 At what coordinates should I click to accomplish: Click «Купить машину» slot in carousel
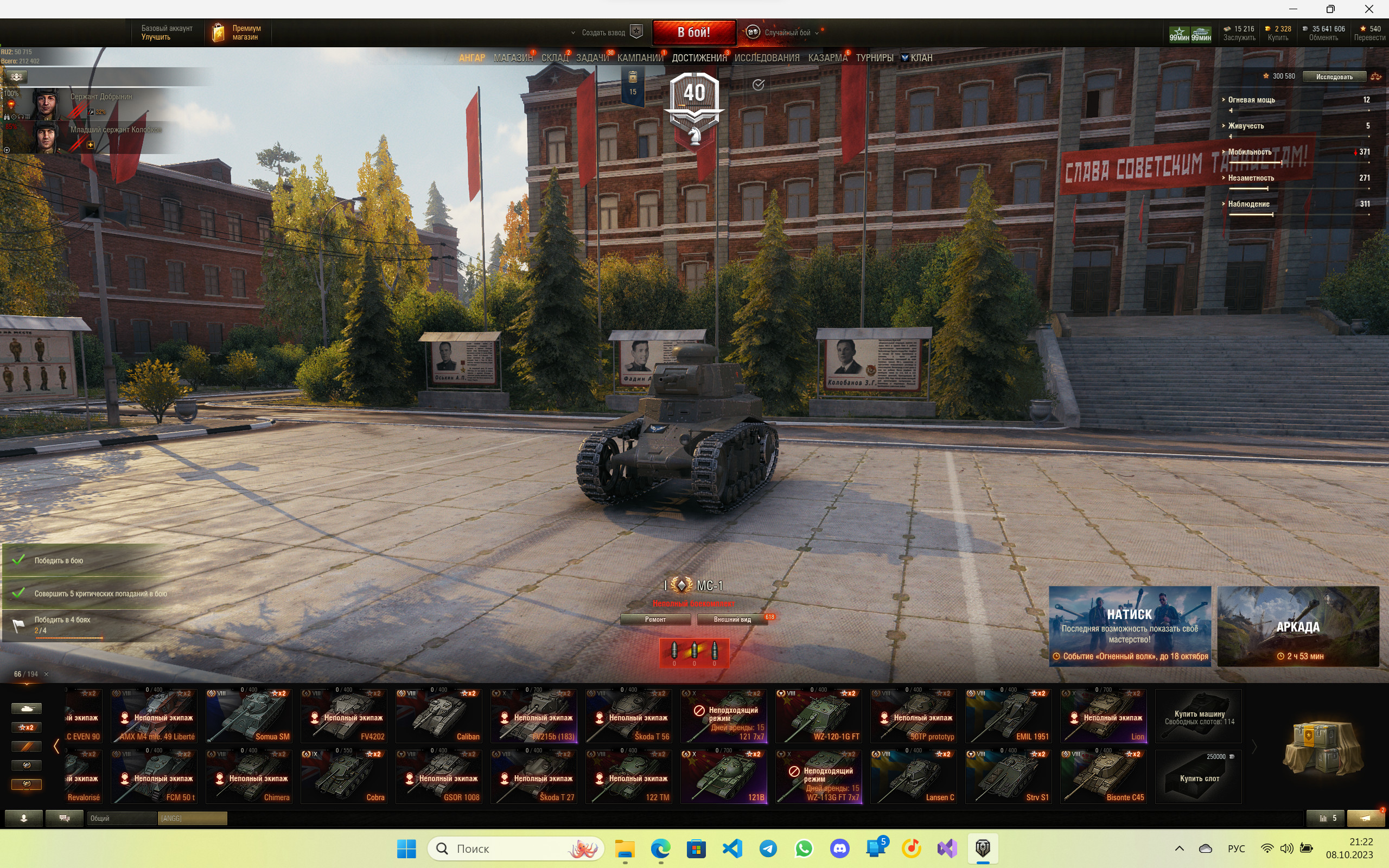[x=1199, y=716]
